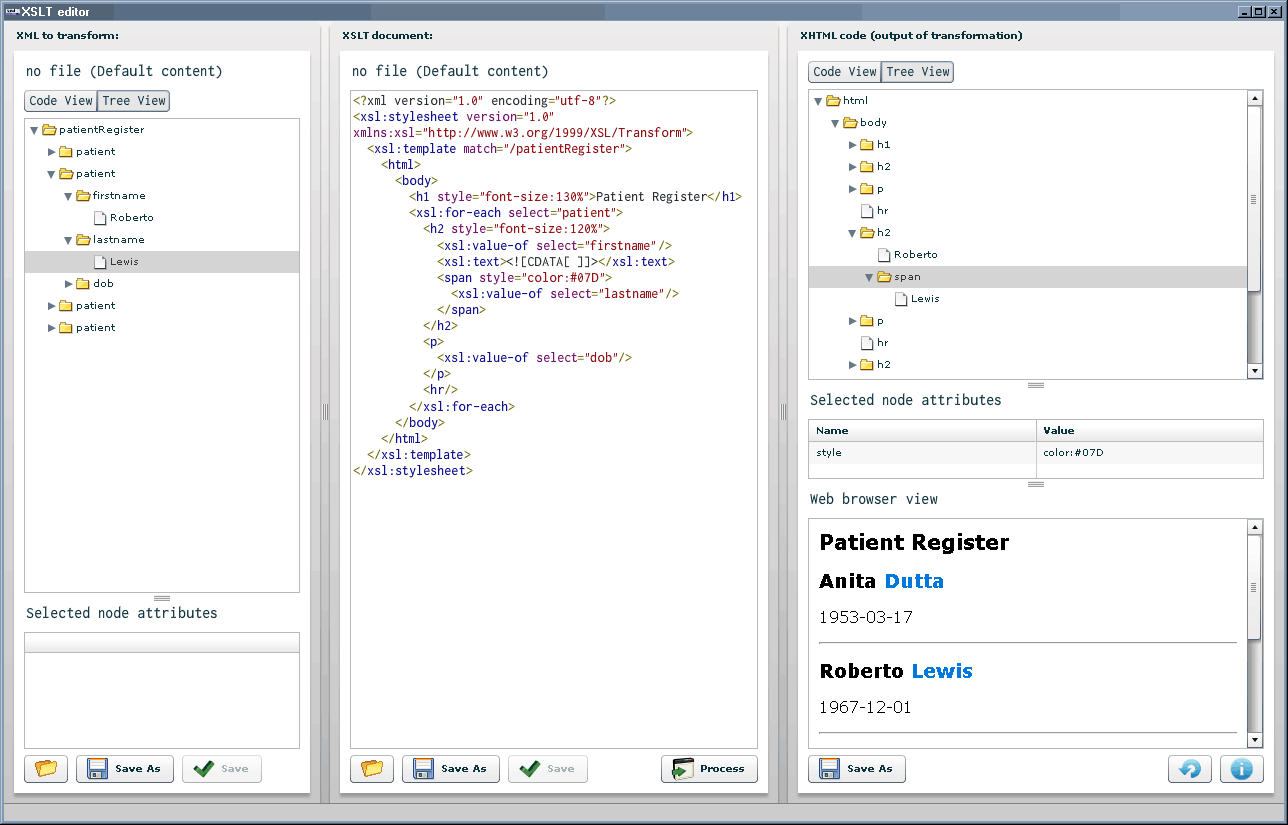This screenshot has height=825, width=1288.
Task: Open the info icon button
Action: pos(1242,769)
